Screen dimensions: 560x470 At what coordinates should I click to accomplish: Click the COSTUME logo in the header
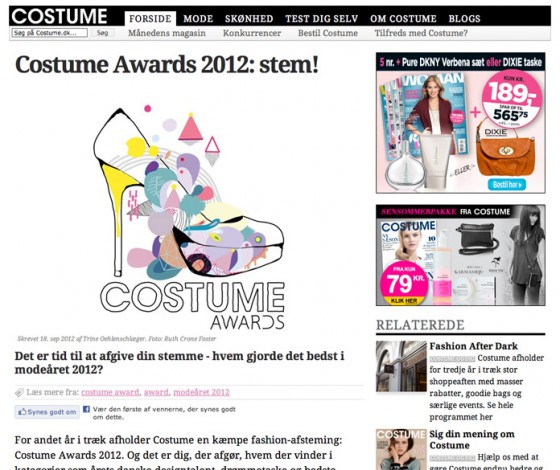click(59, 16)
